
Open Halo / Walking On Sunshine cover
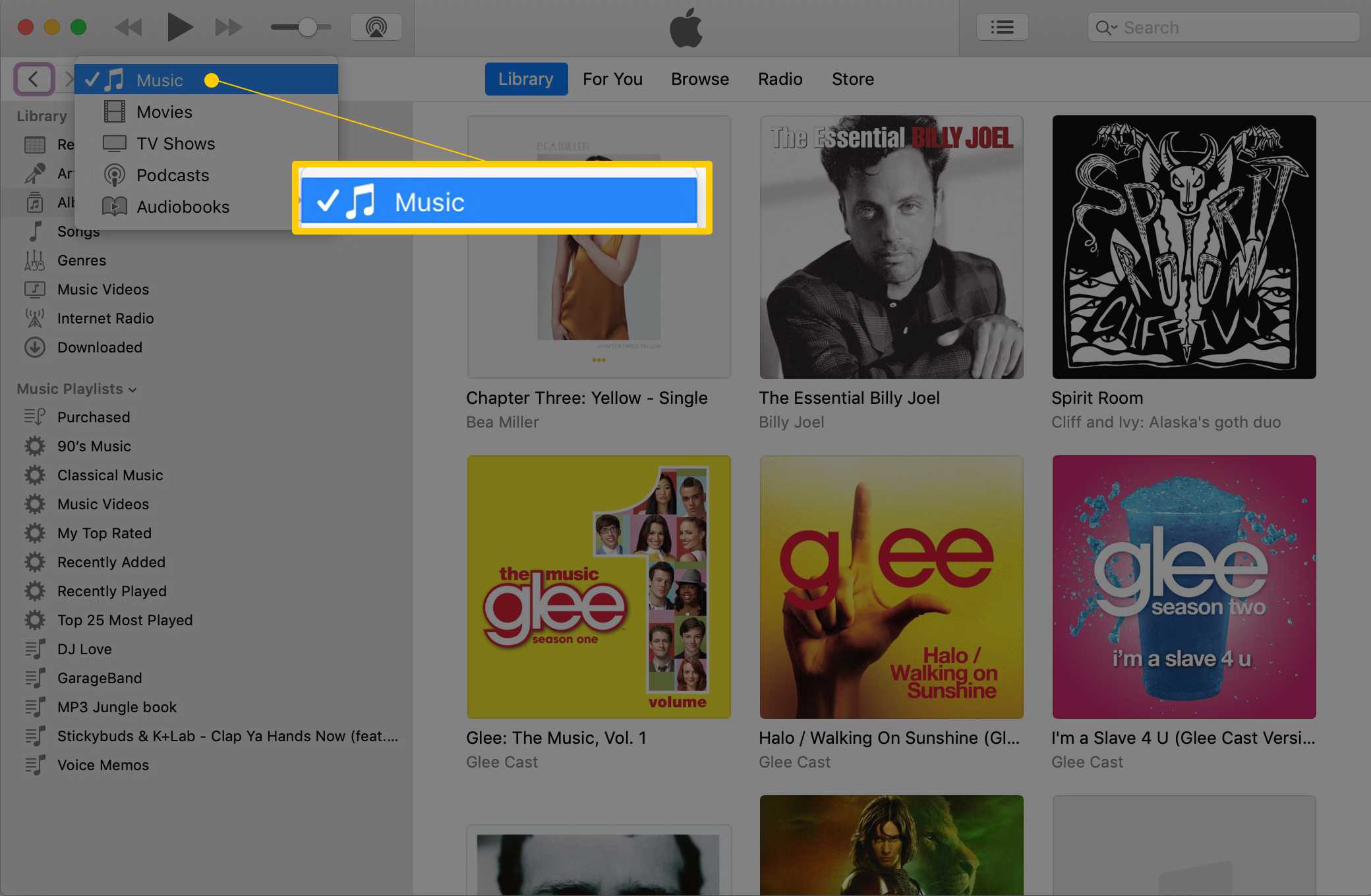point(891,586)
